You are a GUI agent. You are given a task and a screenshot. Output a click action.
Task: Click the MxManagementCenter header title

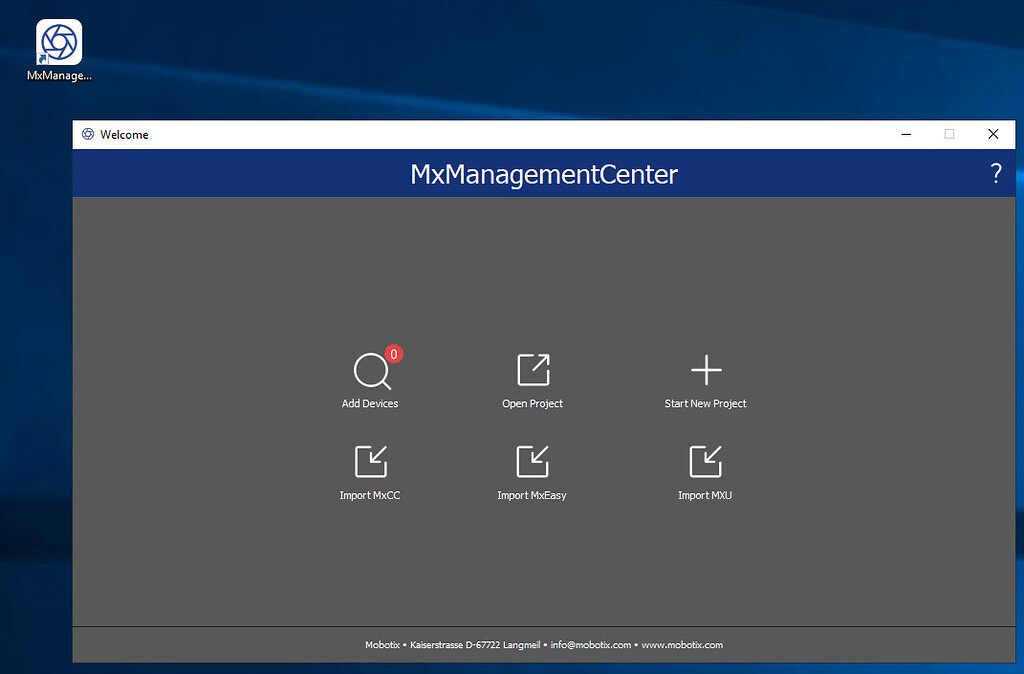coord(544,174)
